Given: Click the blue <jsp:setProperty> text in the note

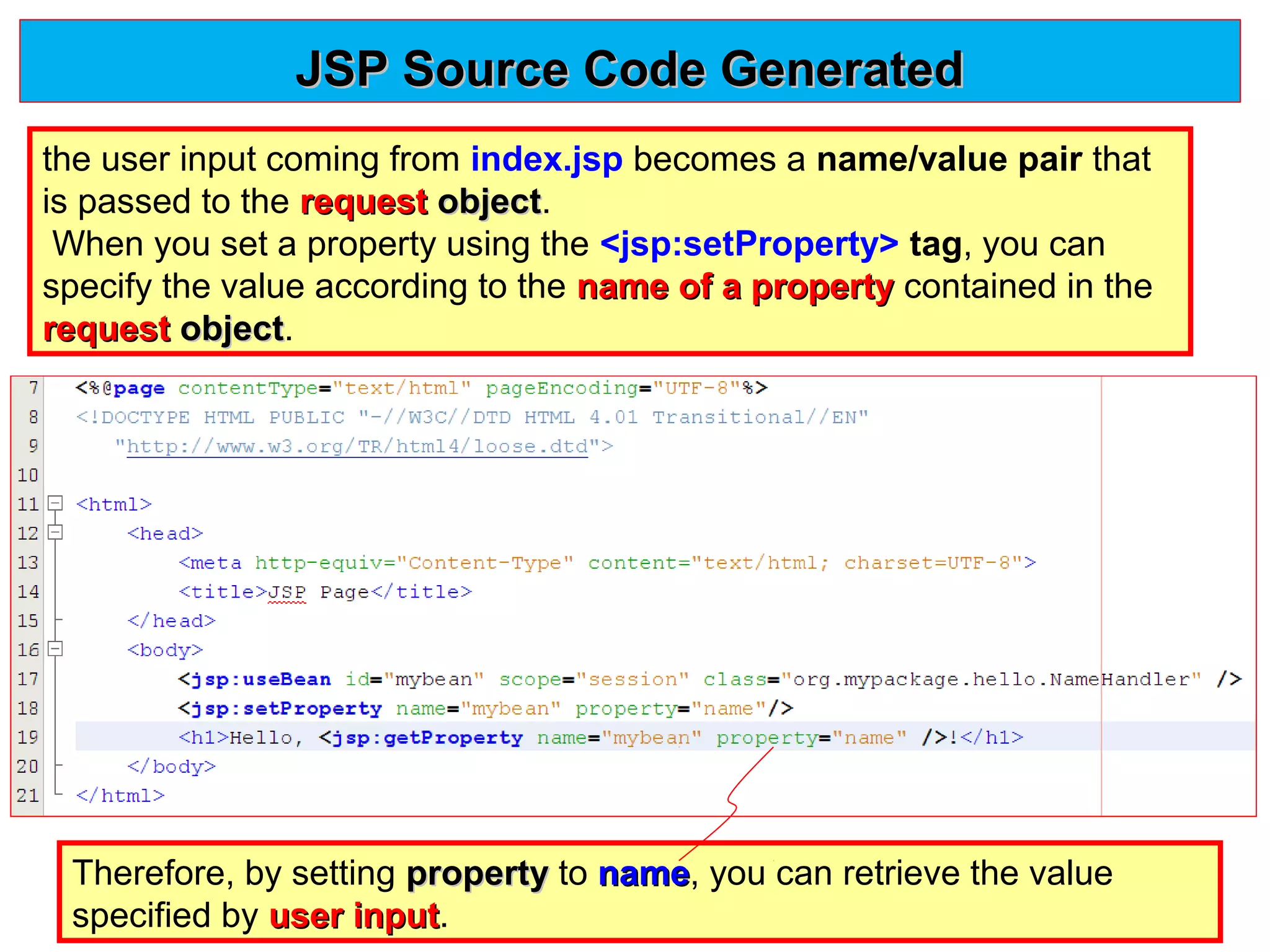Looking at the screenshot, I should [749, 244].
